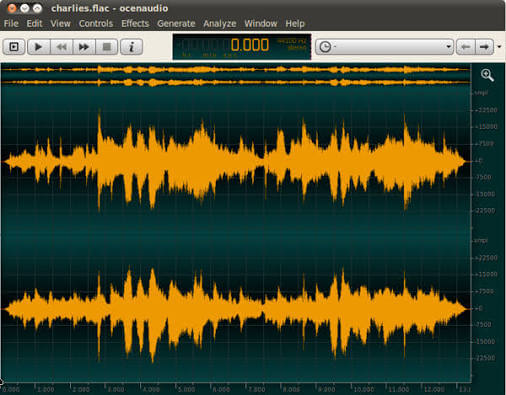Open the File menu
The width and height of the screenshot is (506, 395).
click(11, 24)
